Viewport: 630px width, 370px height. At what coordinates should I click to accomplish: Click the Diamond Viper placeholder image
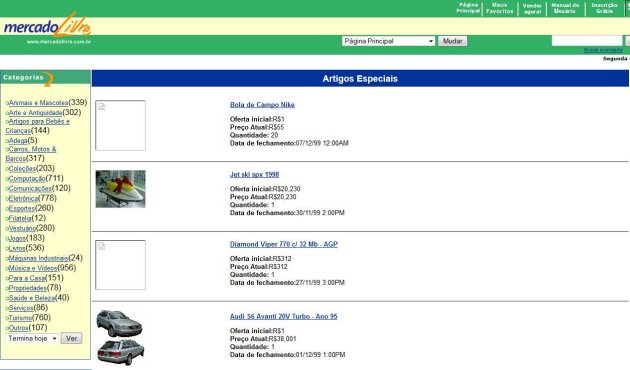[121, 265]
